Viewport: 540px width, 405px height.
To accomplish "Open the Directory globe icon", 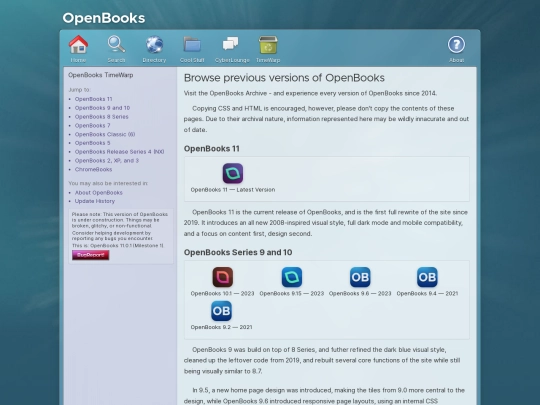I will (154, 44).
